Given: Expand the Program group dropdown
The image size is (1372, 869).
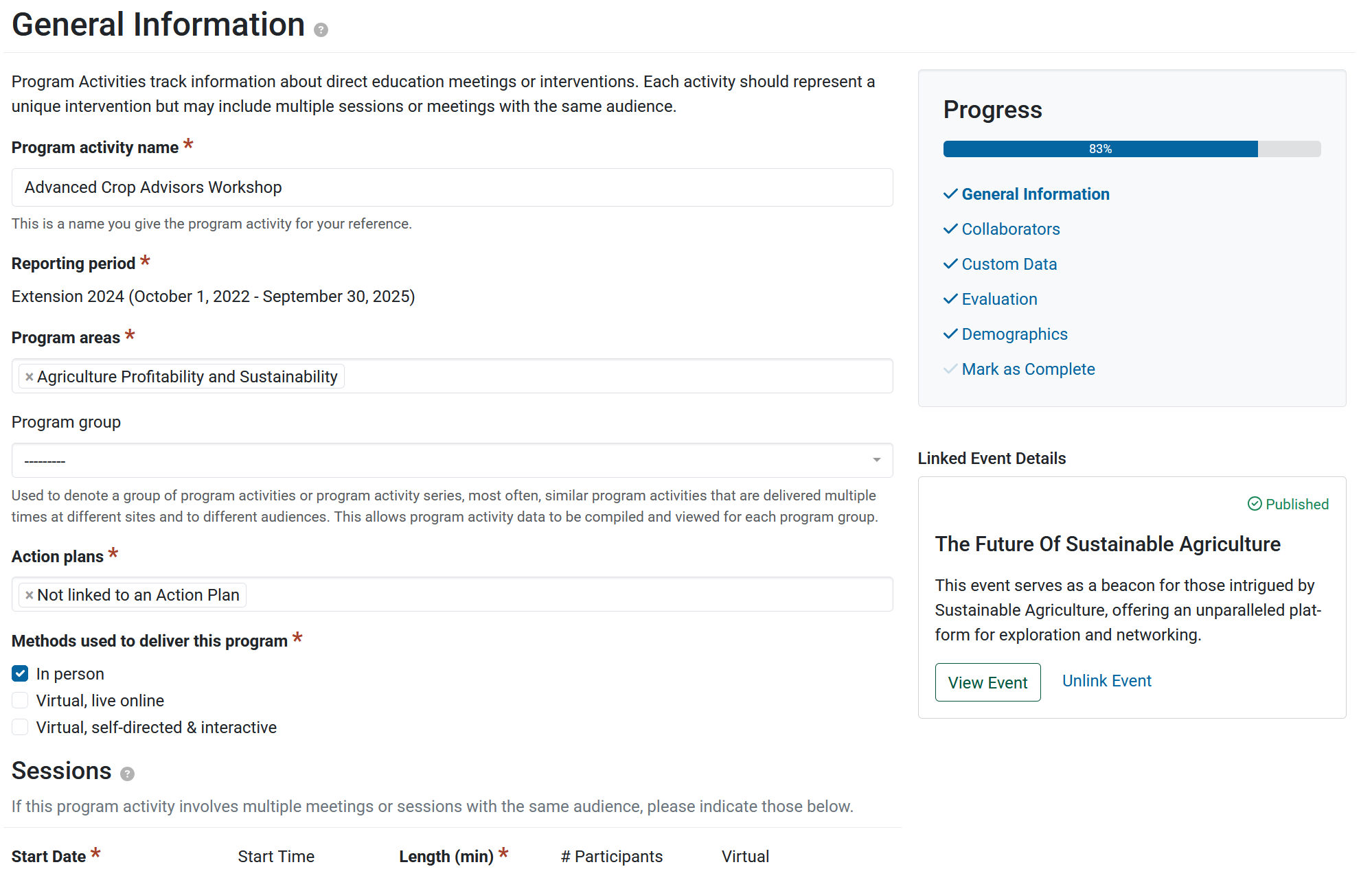Looking at the screenshot, I should pyautogui.click(x=452, y=460).
